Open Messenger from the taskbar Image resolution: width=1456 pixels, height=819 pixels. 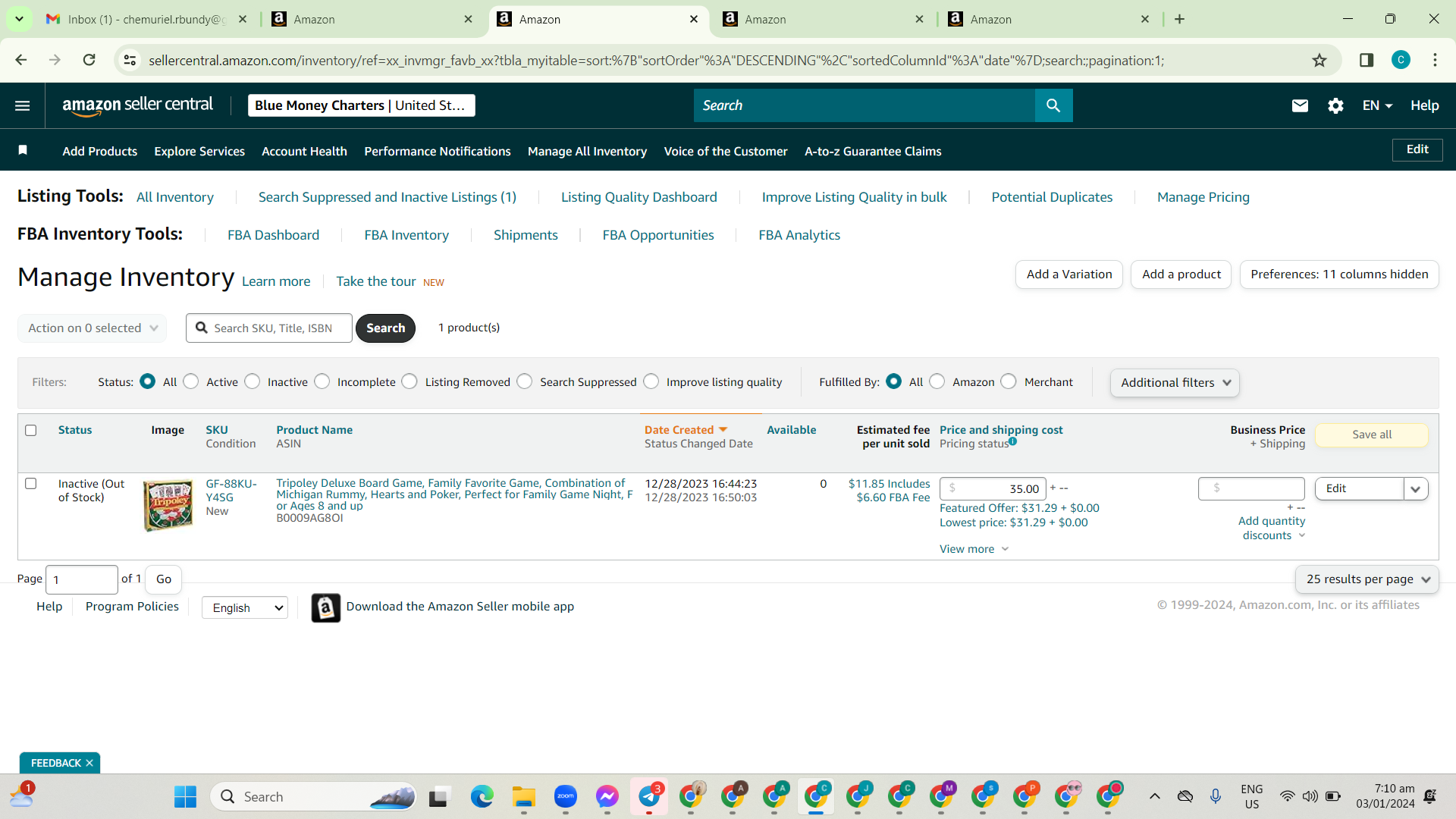click(x=607, y=796)
